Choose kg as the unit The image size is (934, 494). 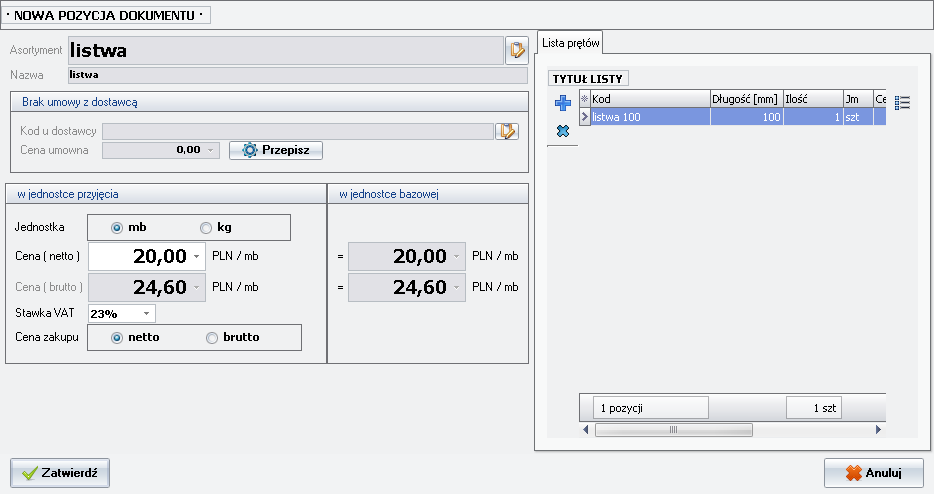(206, 227)
